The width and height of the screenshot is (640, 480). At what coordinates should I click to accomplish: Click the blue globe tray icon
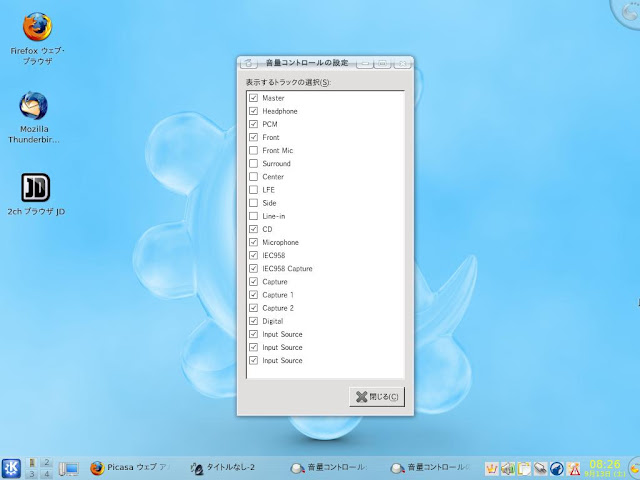click(x=557, y=469)
